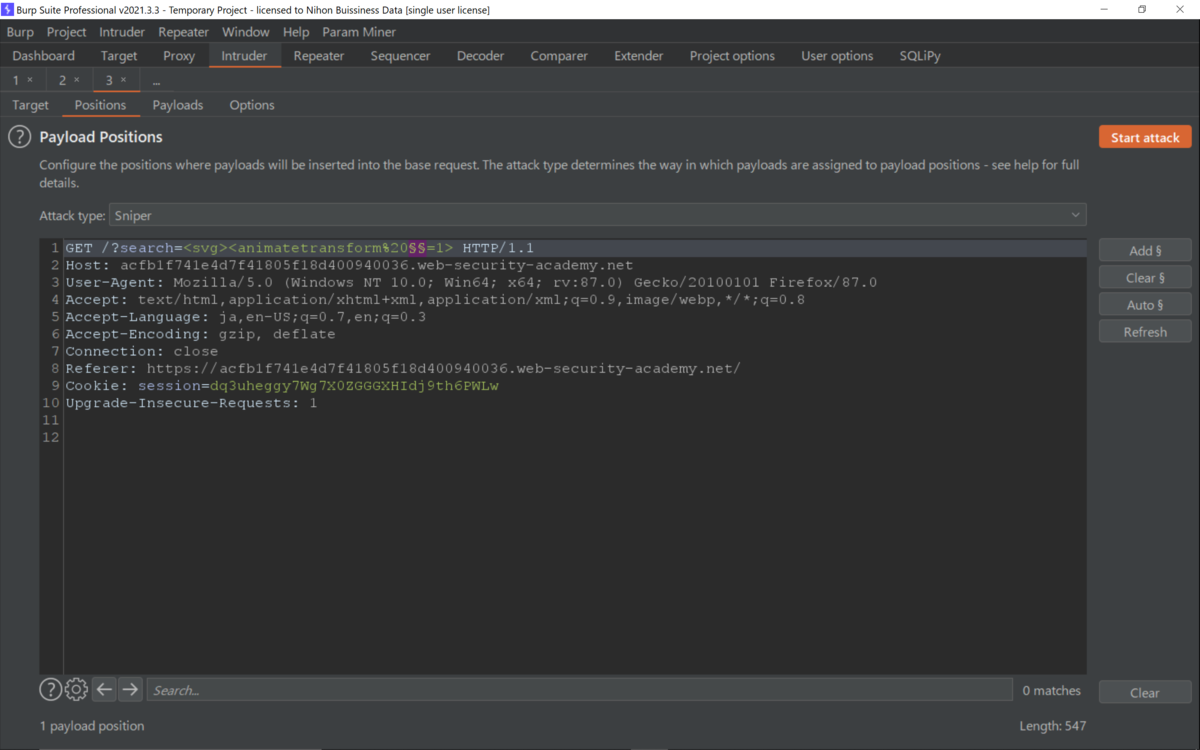1200x750 pixels.
Task: Select Intruder attack tab 3
Action: point(109,80)
